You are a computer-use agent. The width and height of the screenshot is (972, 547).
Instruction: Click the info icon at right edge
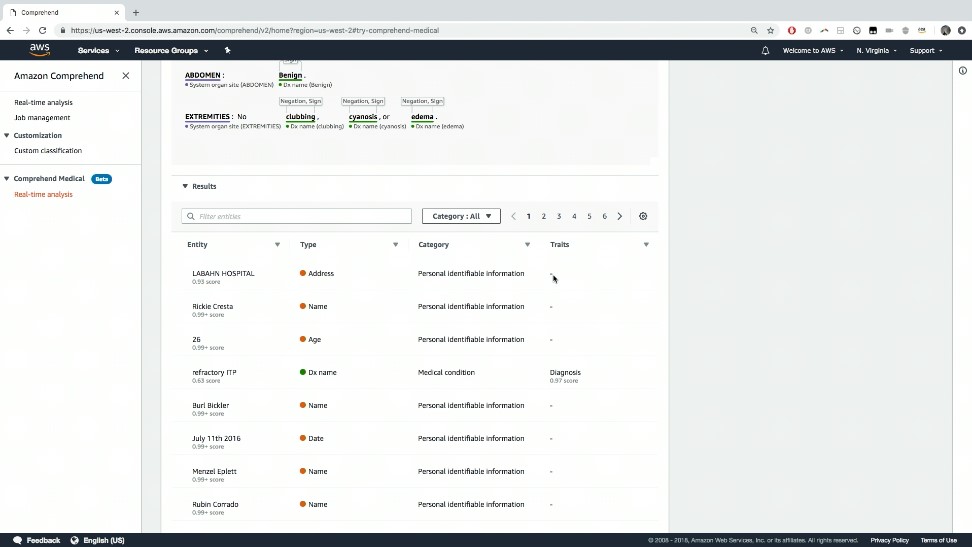click(x=963, y=71)
